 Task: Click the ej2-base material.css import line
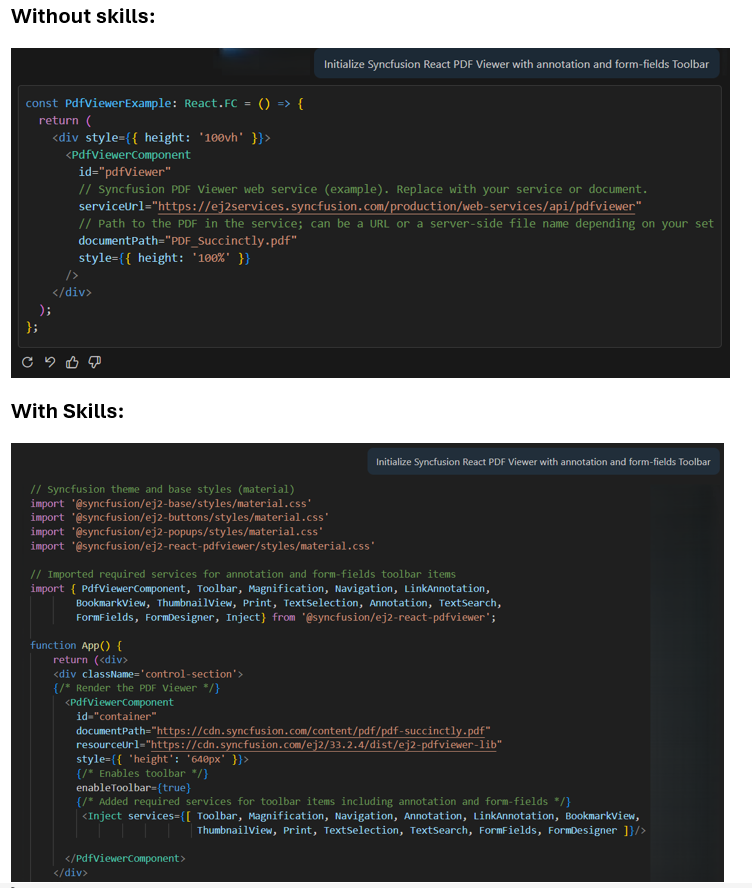(x=170, y=503)
